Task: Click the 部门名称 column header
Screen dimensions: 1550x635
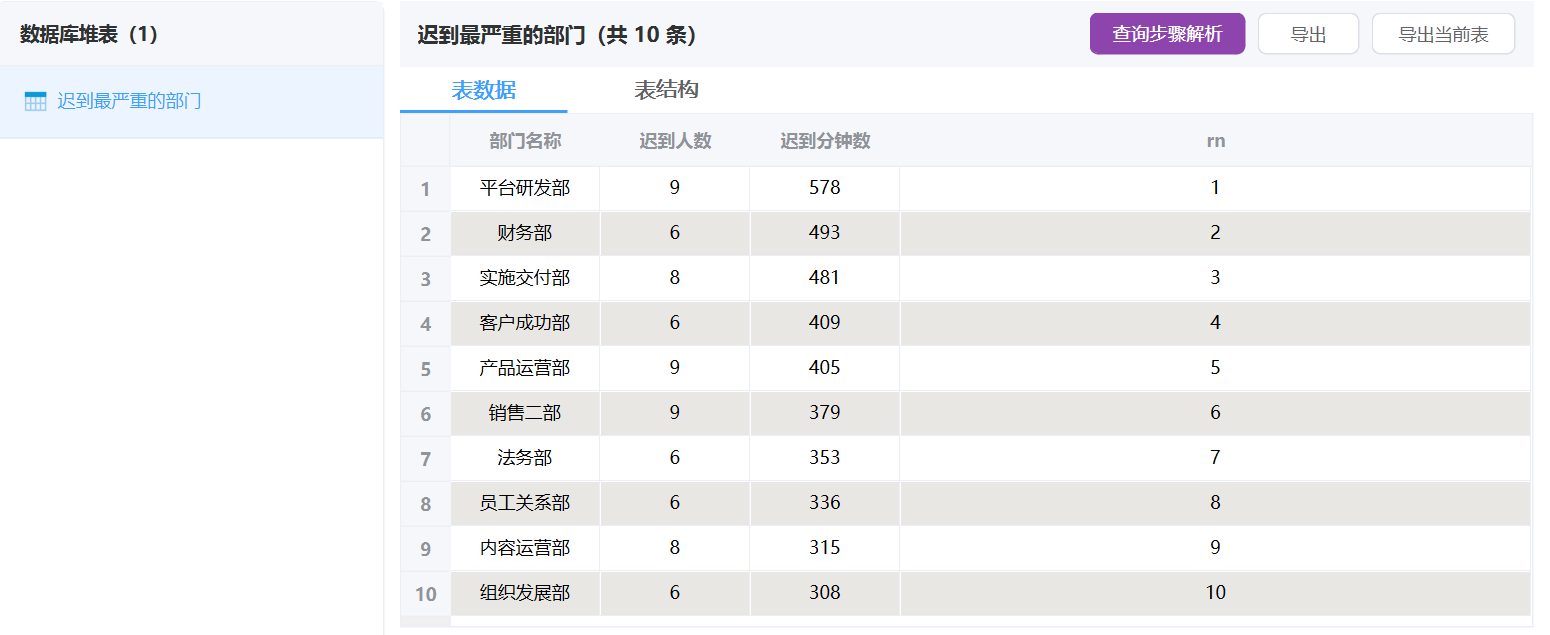Action: pyautogui.click(x=525, y=141)
